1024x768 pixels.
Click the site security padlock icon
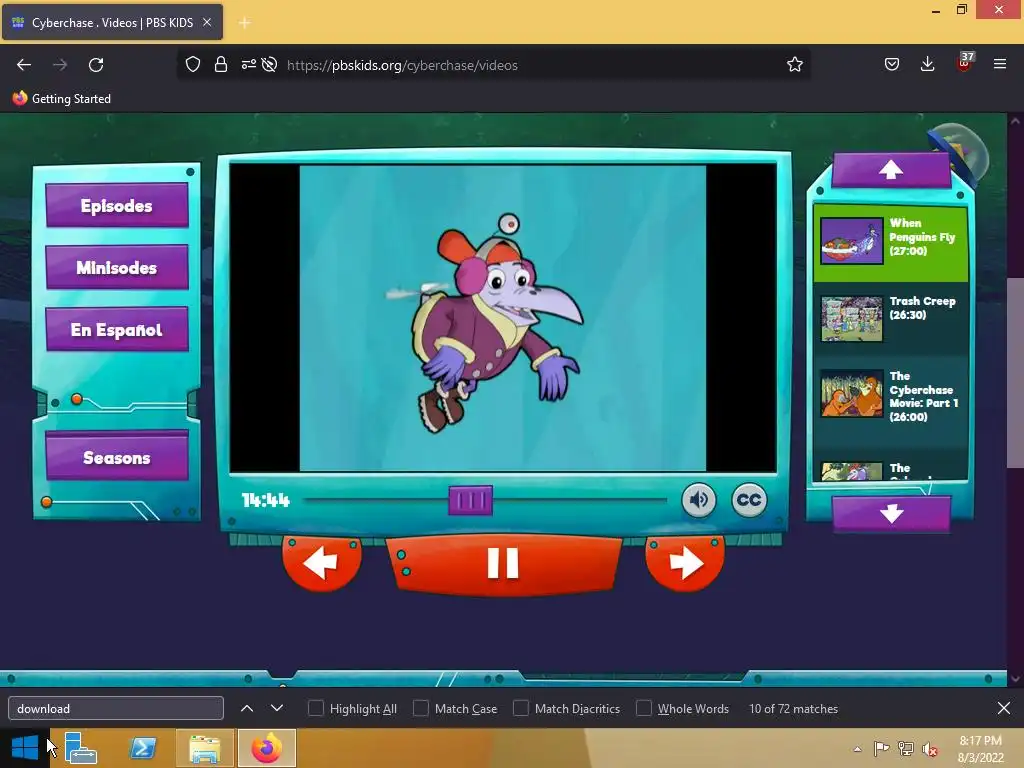pos(221,65)
